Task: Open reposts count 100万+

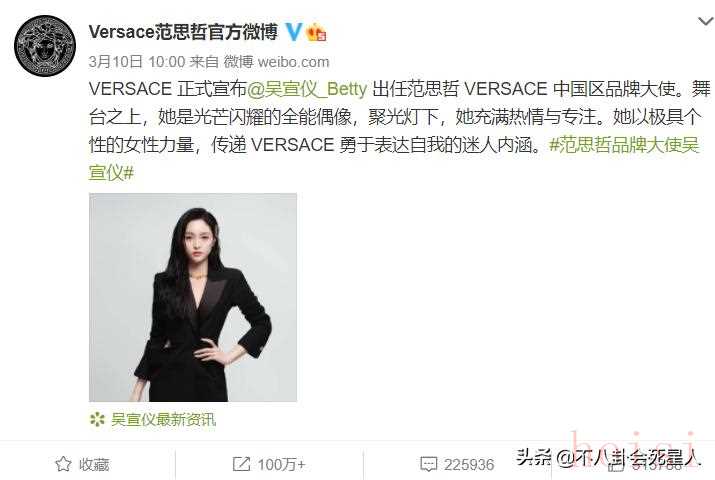Action: (x=281, y=465)
